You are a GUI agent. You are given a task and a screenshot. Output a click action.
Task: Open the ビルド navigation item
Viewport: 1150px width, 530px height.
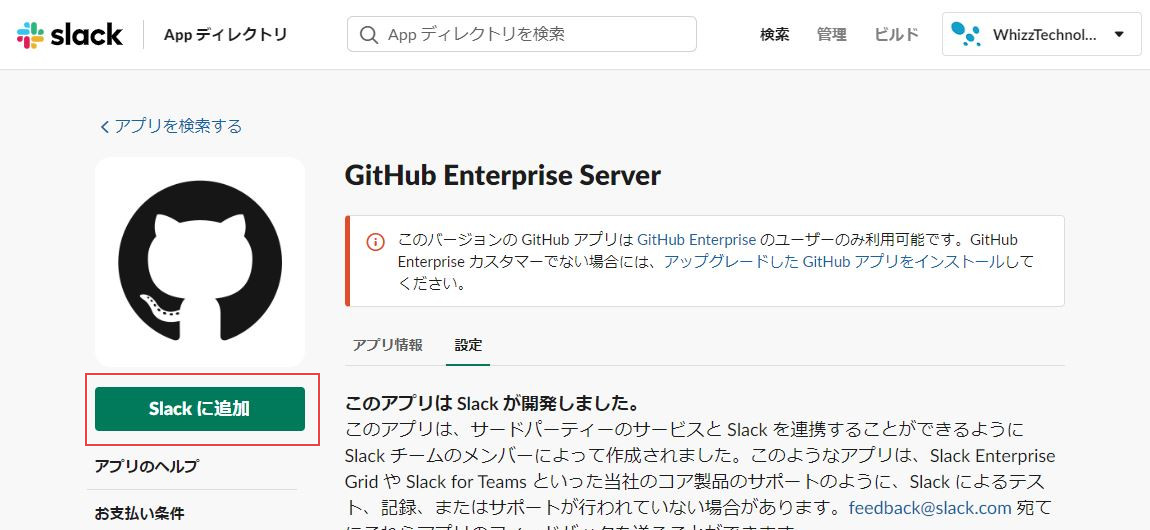(896, 34)
